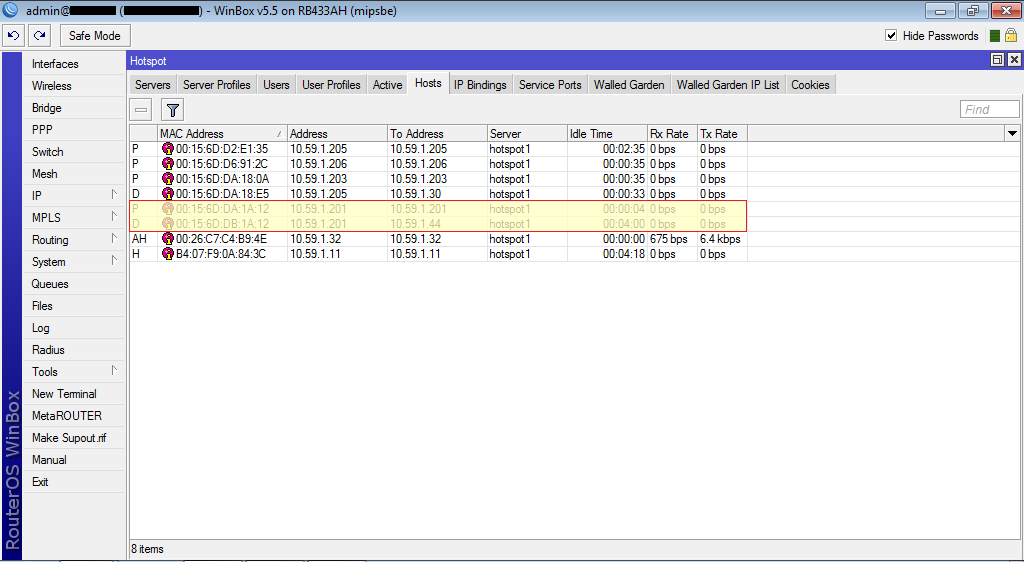The width and height of the screenshot is (1024, 562).
Task: Sort by Tx Rate column header
Action: point(722,134)
